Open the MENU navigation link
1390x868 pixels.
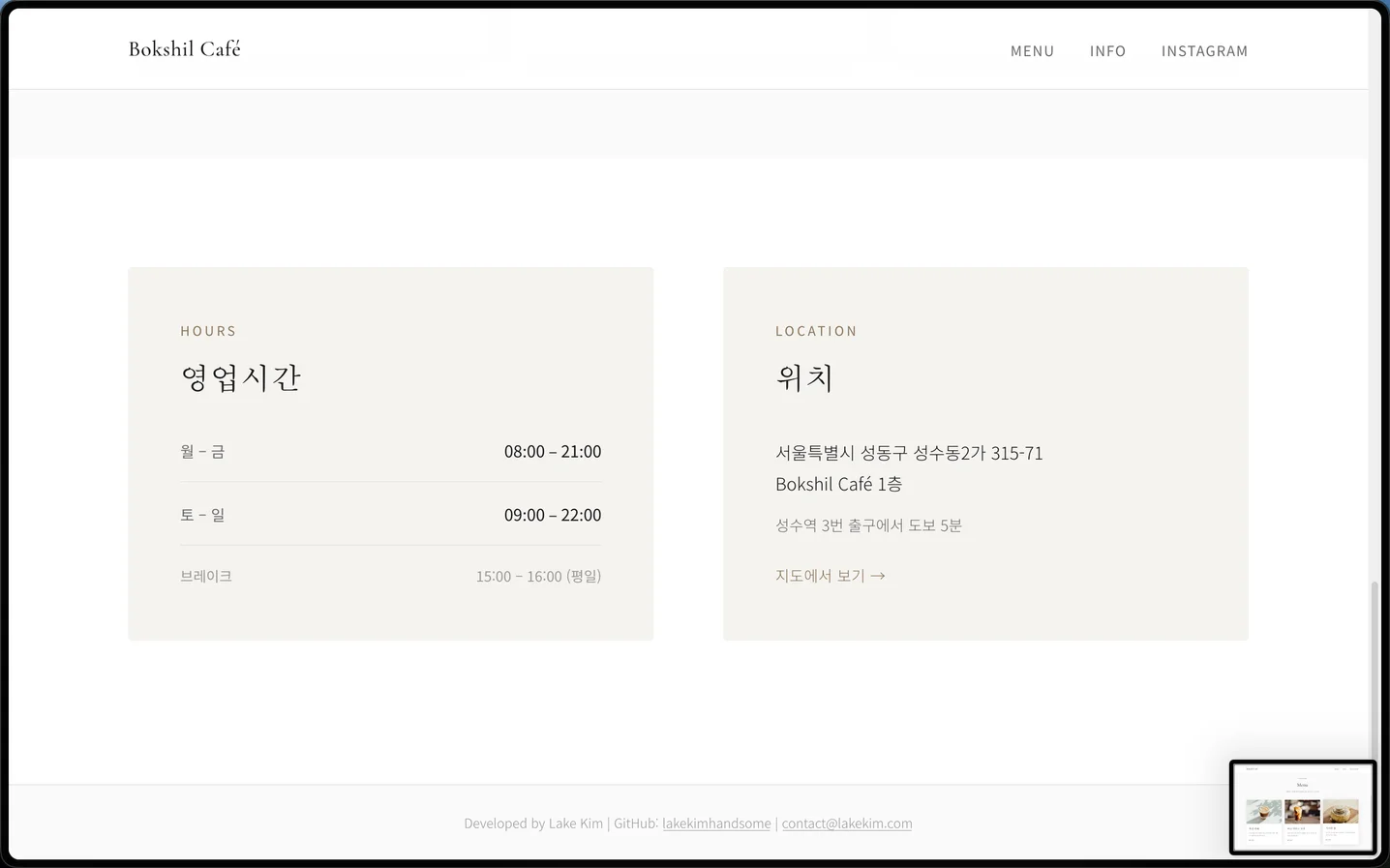click(x=1032, y=51)
